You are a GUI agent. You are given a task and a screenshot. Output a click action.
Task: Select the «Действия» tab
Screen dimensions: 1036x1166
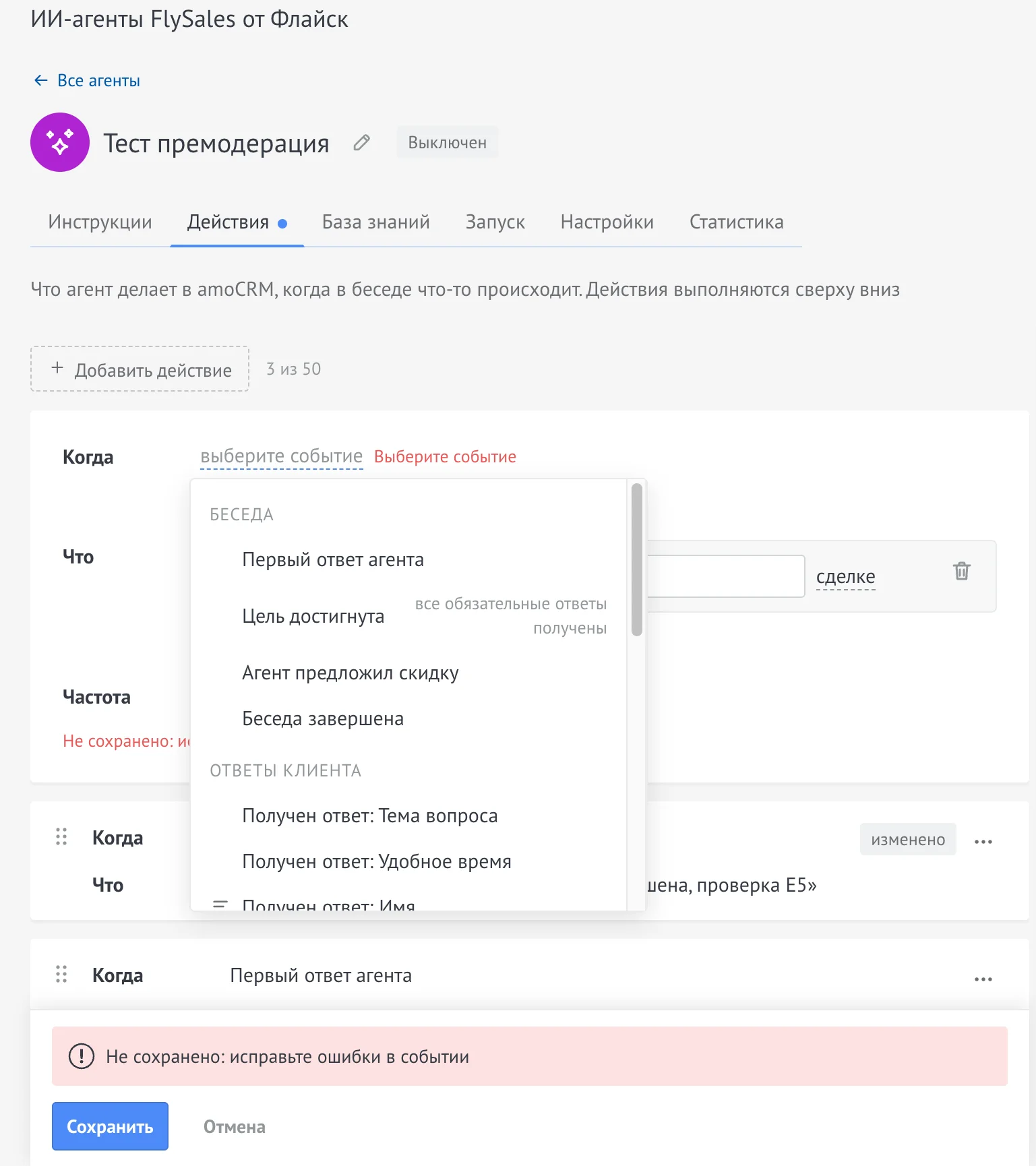237,222
